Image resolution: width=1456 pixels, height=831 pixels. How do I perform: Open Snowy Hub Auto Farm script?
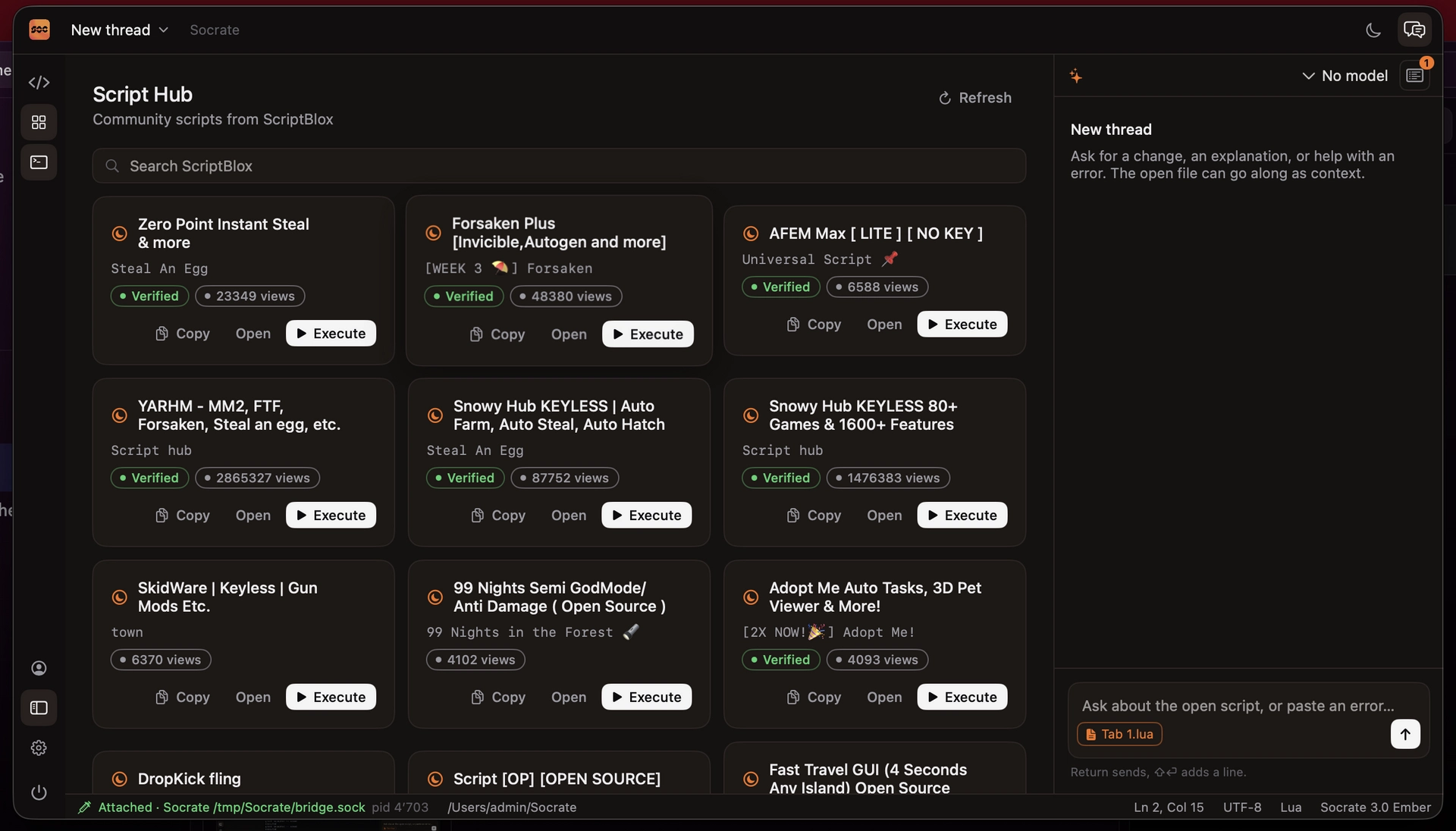click(569, 516)
